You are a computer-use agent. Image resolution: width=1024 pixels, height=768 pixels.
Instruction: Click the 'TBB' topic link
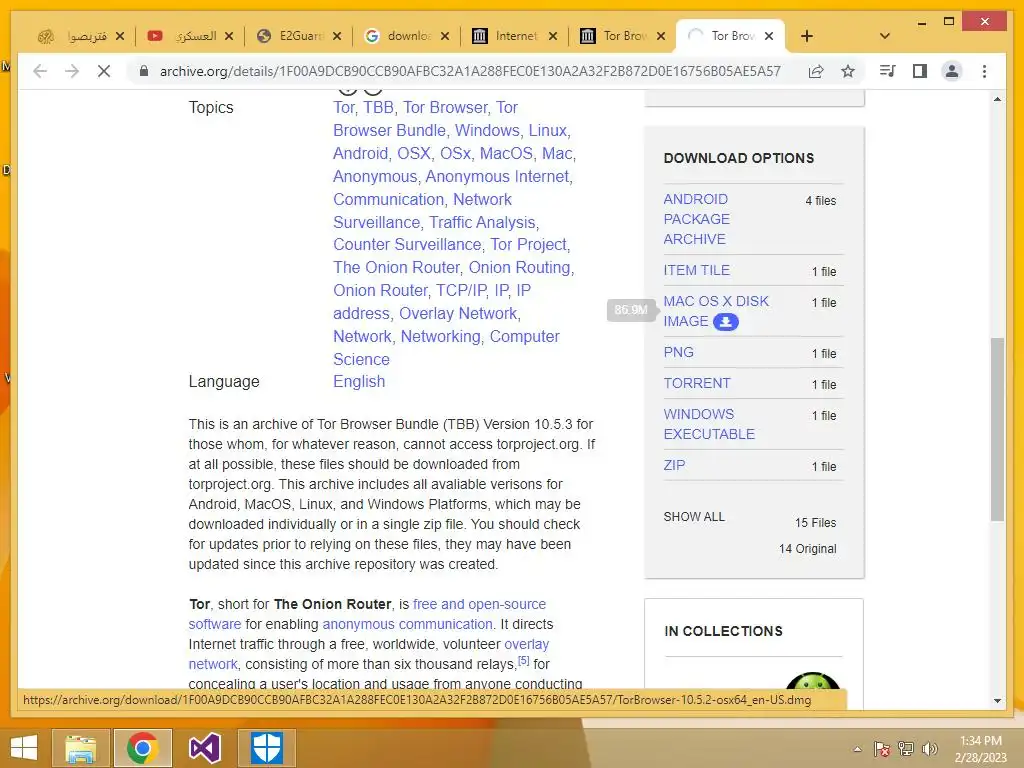coord(378,107)
